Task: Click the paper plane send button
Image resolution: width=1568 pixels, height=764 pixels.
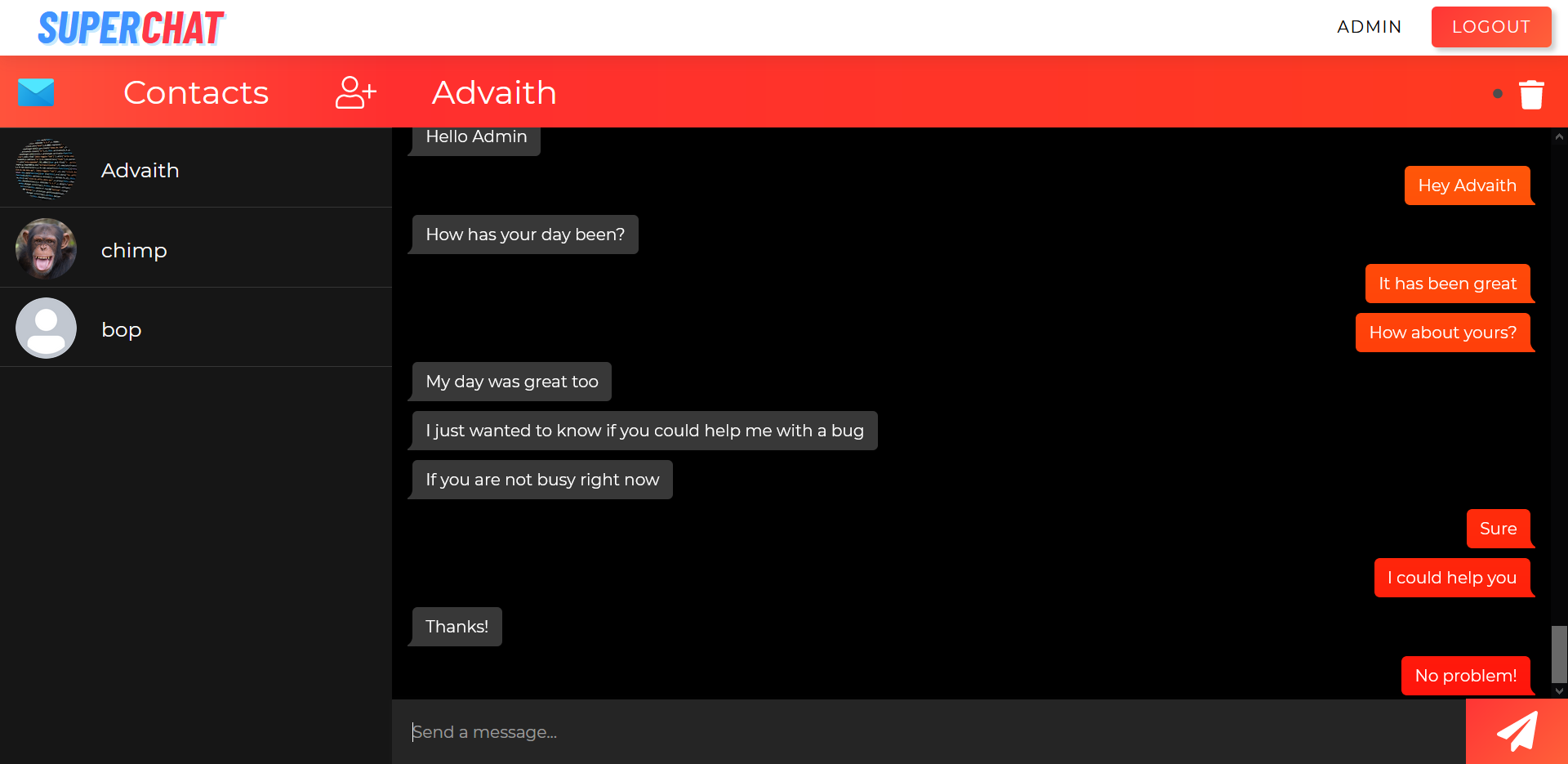Action: 1517,731
